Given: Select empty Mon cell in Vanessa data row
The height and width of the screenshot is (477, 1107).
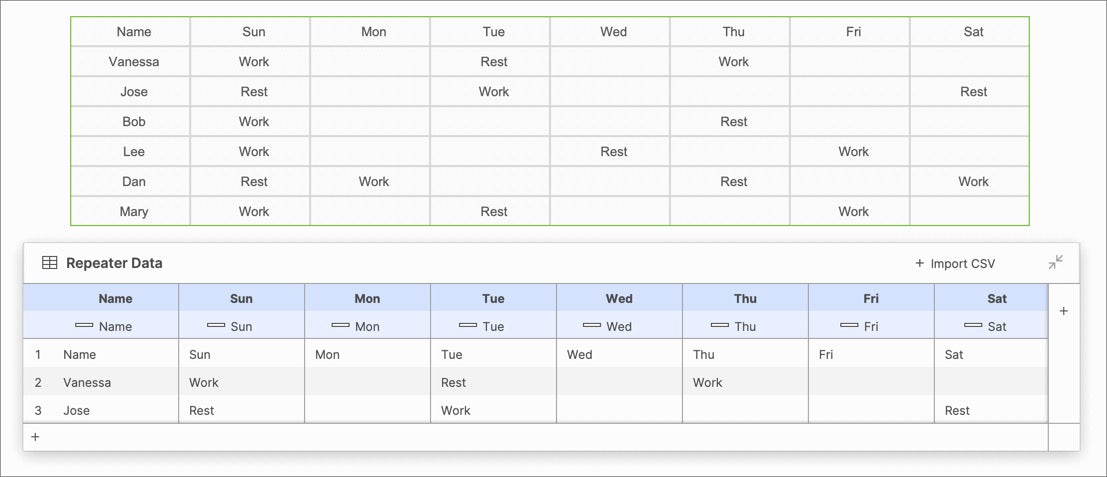Looking at the screenshot, I should click(x=368, y=382).
